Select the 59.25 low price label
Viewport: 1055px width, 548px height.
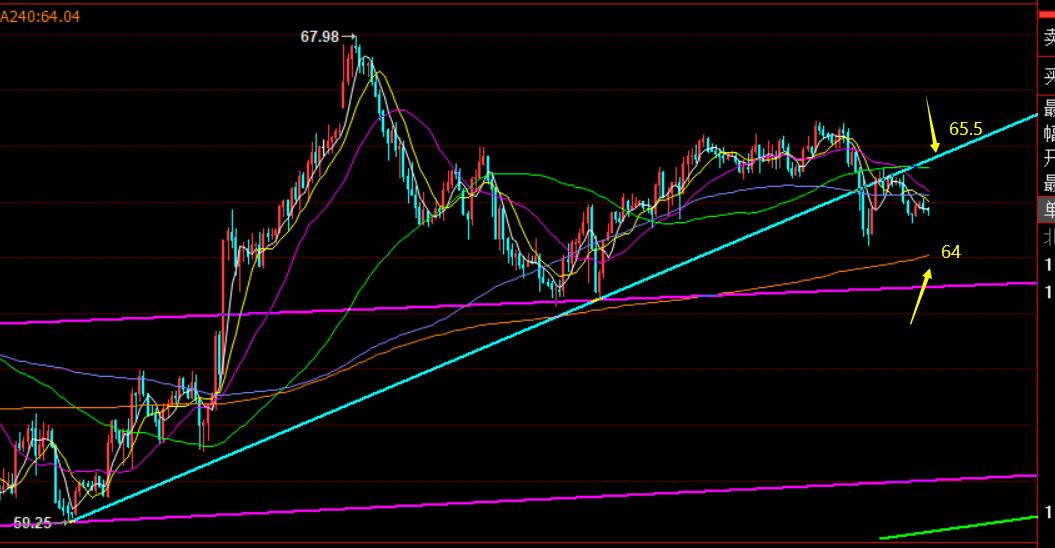click(x=32, y=523)
